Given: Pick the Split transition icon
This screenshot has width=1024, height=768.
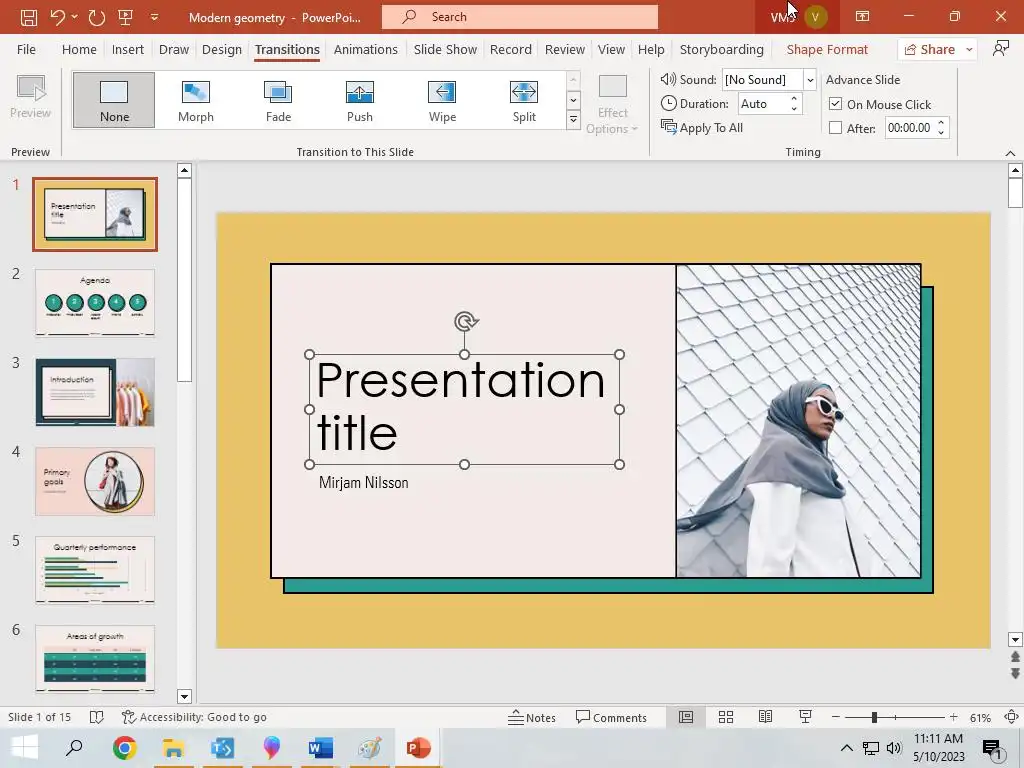Looking at the screenshot, I should 524,99.
